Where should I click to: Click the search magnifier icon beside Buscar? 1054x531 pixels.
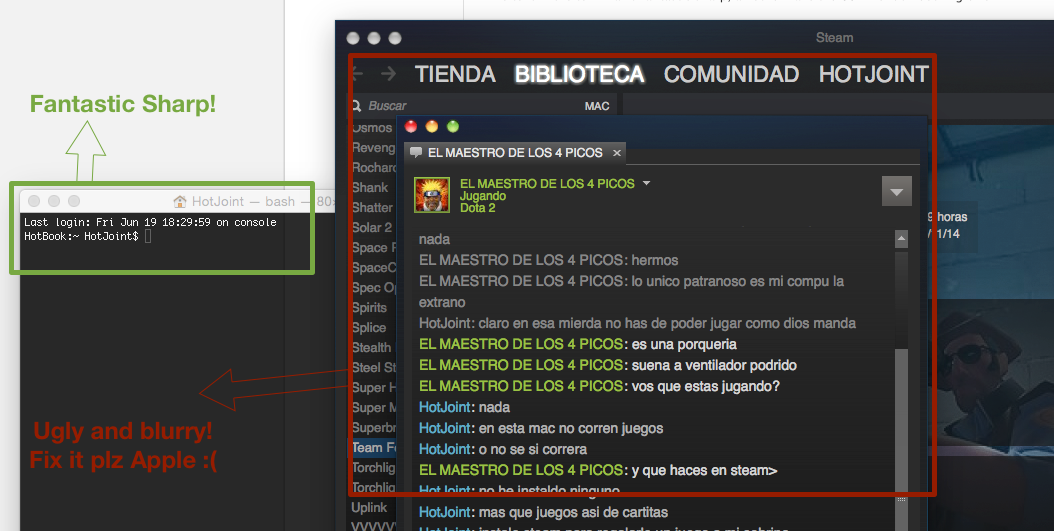(356, 106)
